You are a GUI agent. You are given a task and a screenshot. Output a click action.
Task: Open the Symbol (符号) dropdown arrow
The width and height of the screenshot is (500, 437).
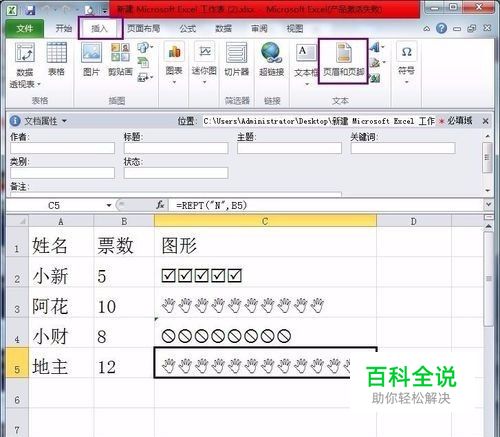(406, 82)
